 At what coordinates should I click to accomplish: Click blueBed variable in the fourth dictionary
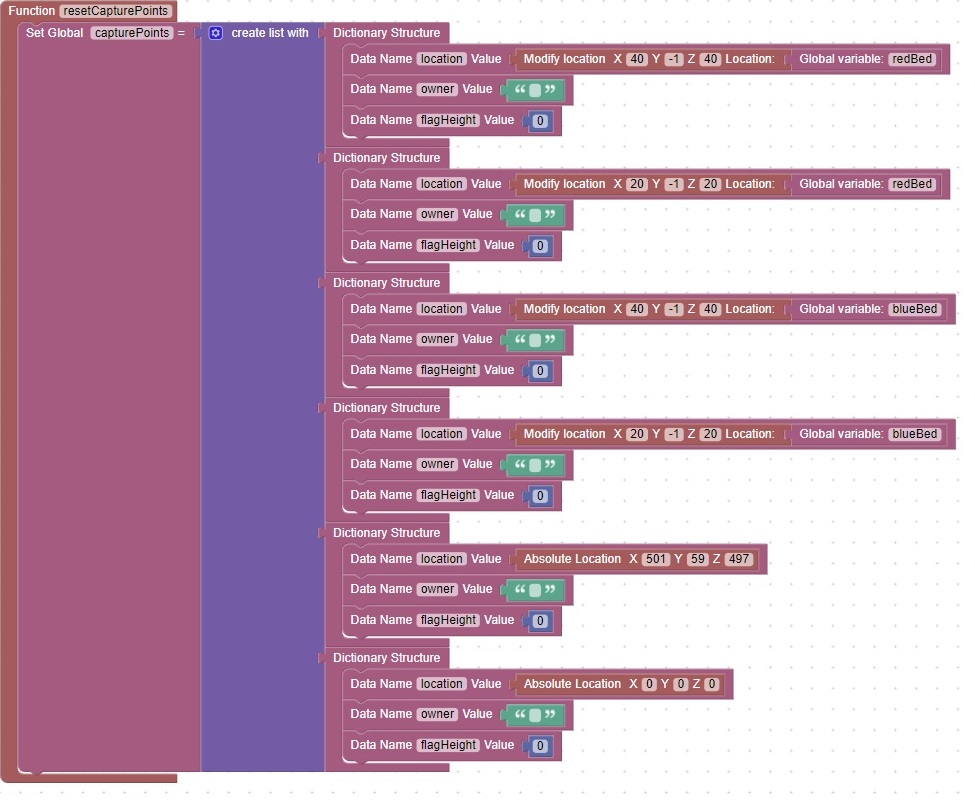915,434
